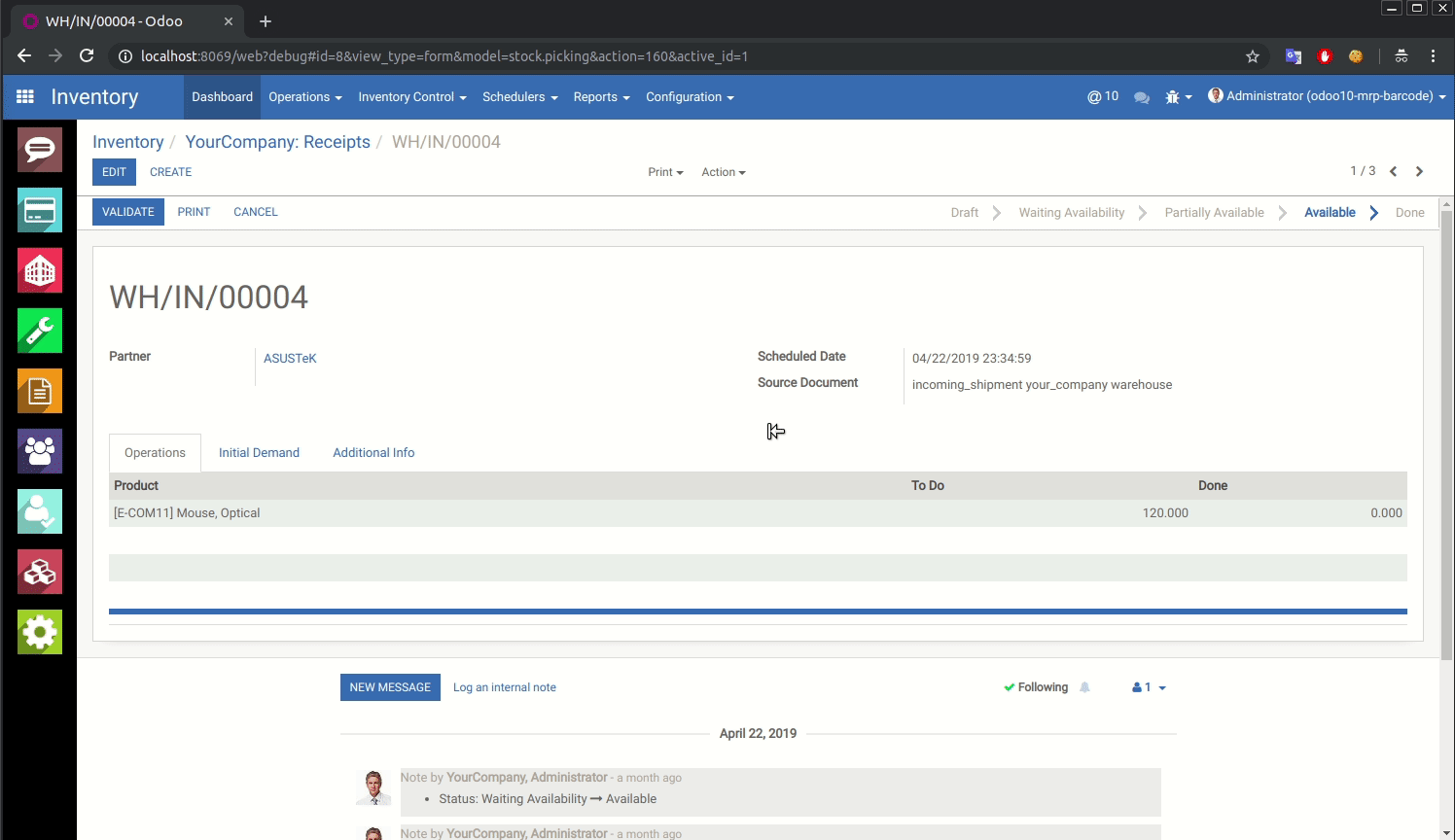Image resolution: width=1455 pixels, height=840 pixels.
Task: Open the Discuss app icon in sidebar
Action: coord(40,150)
